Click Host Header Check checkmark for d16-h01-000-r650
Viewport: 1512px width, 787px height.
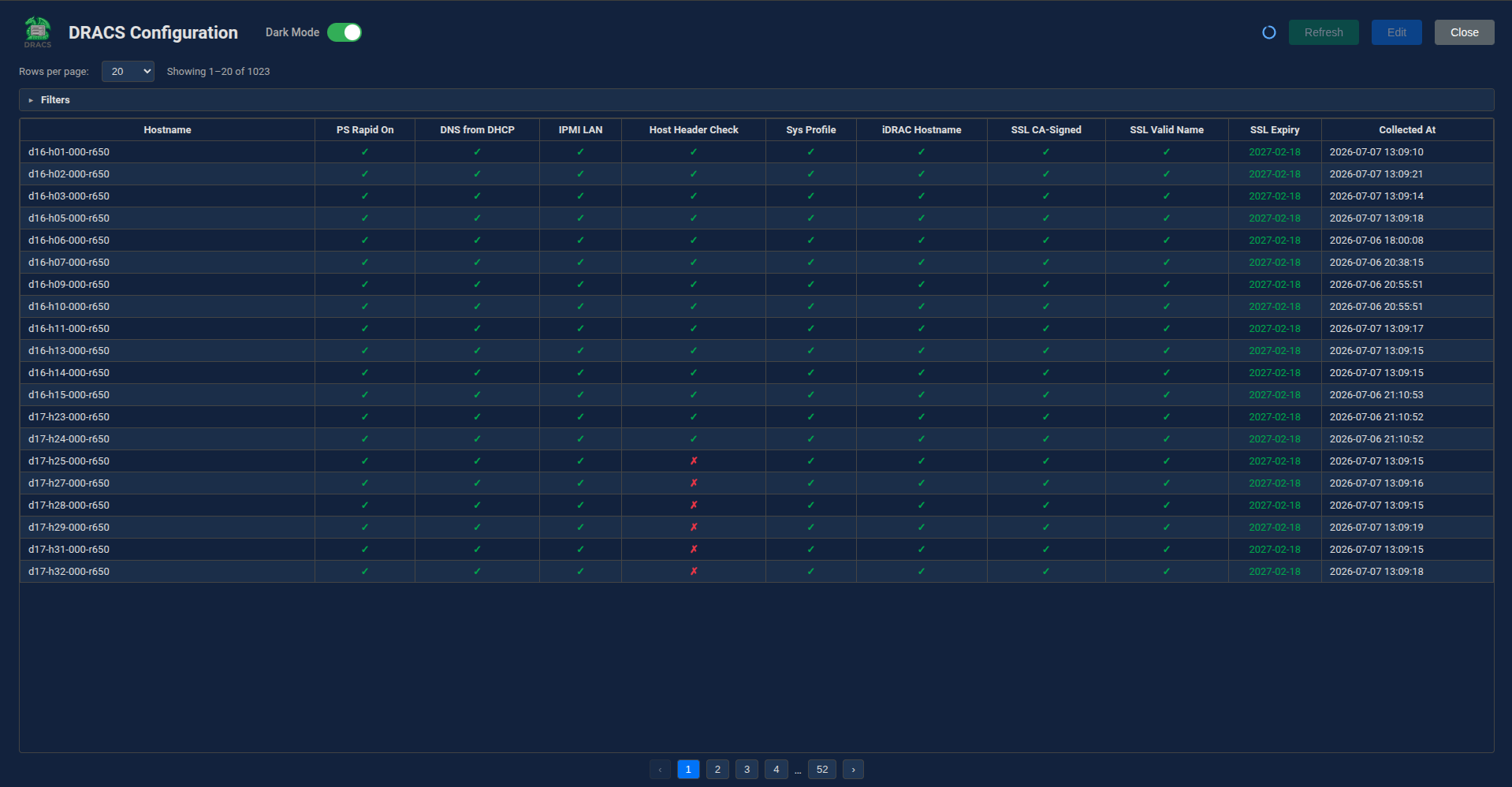694,152
